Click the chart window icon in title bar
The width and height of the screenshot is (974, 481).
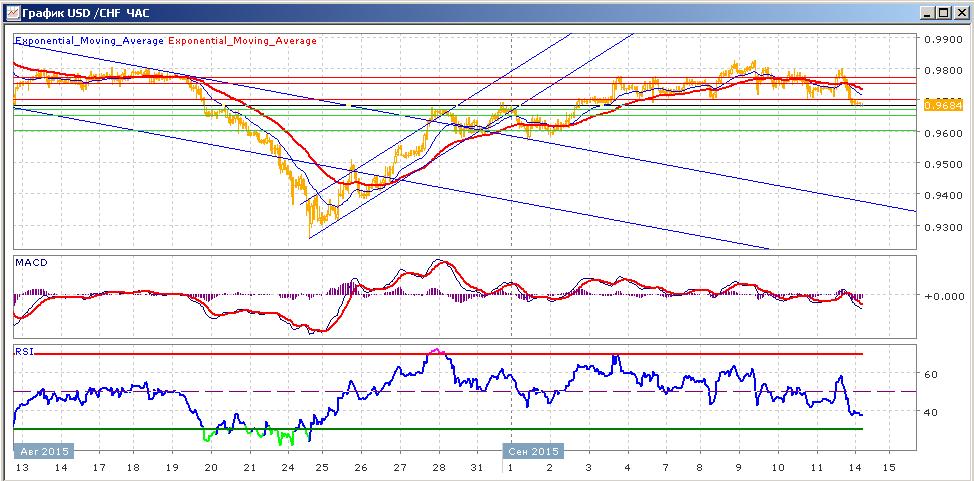click(12, 12)
